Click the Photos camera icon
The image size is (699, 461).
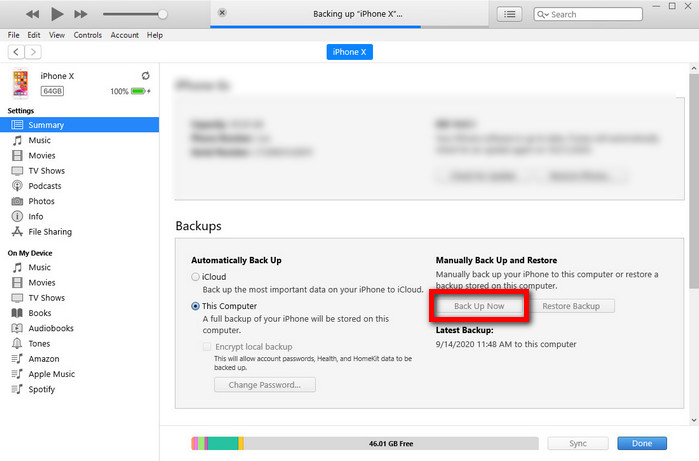[17, 201]
